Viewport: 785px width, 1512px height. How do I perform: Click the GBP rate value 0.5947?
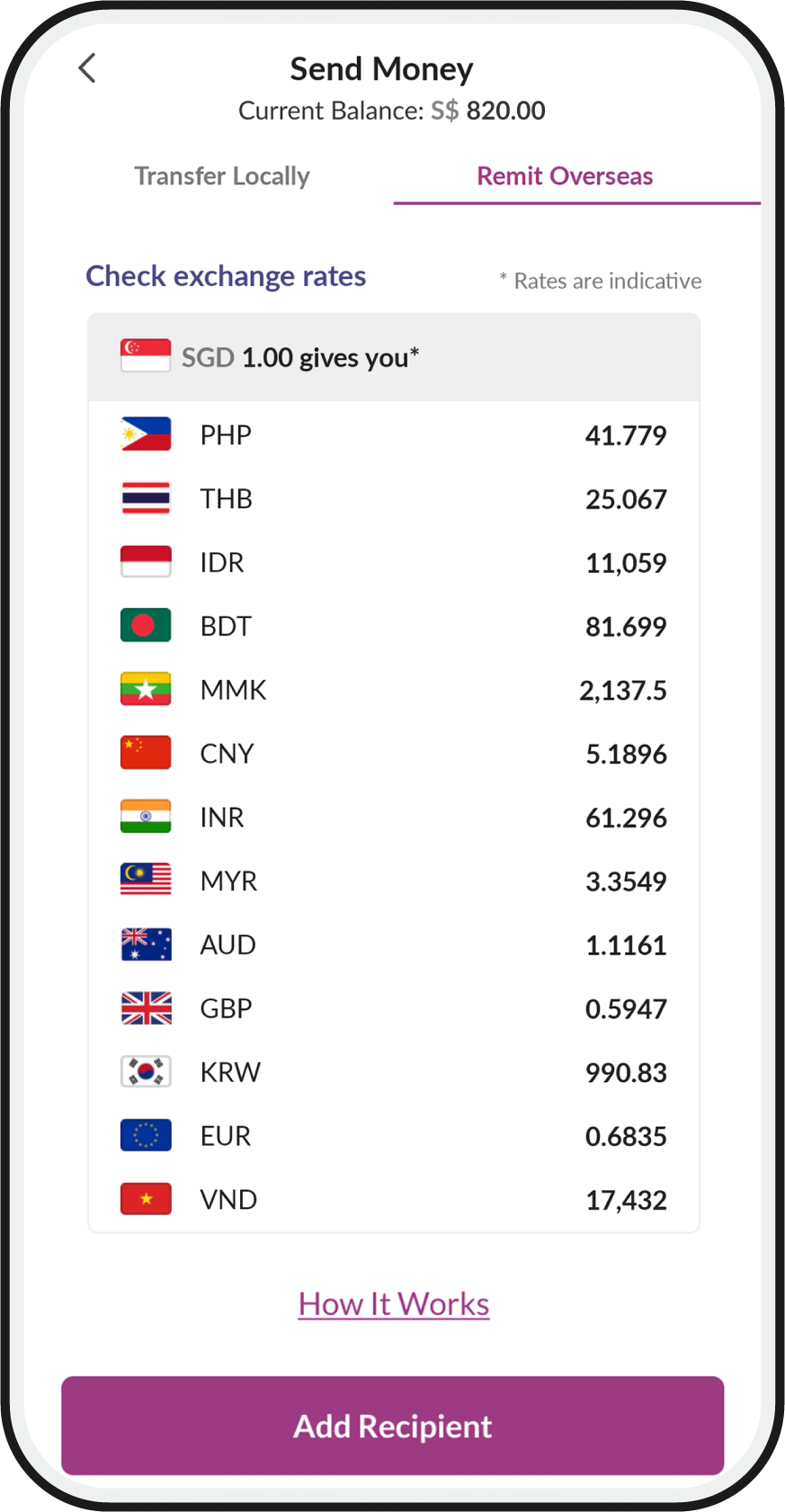pos(626,1009)
